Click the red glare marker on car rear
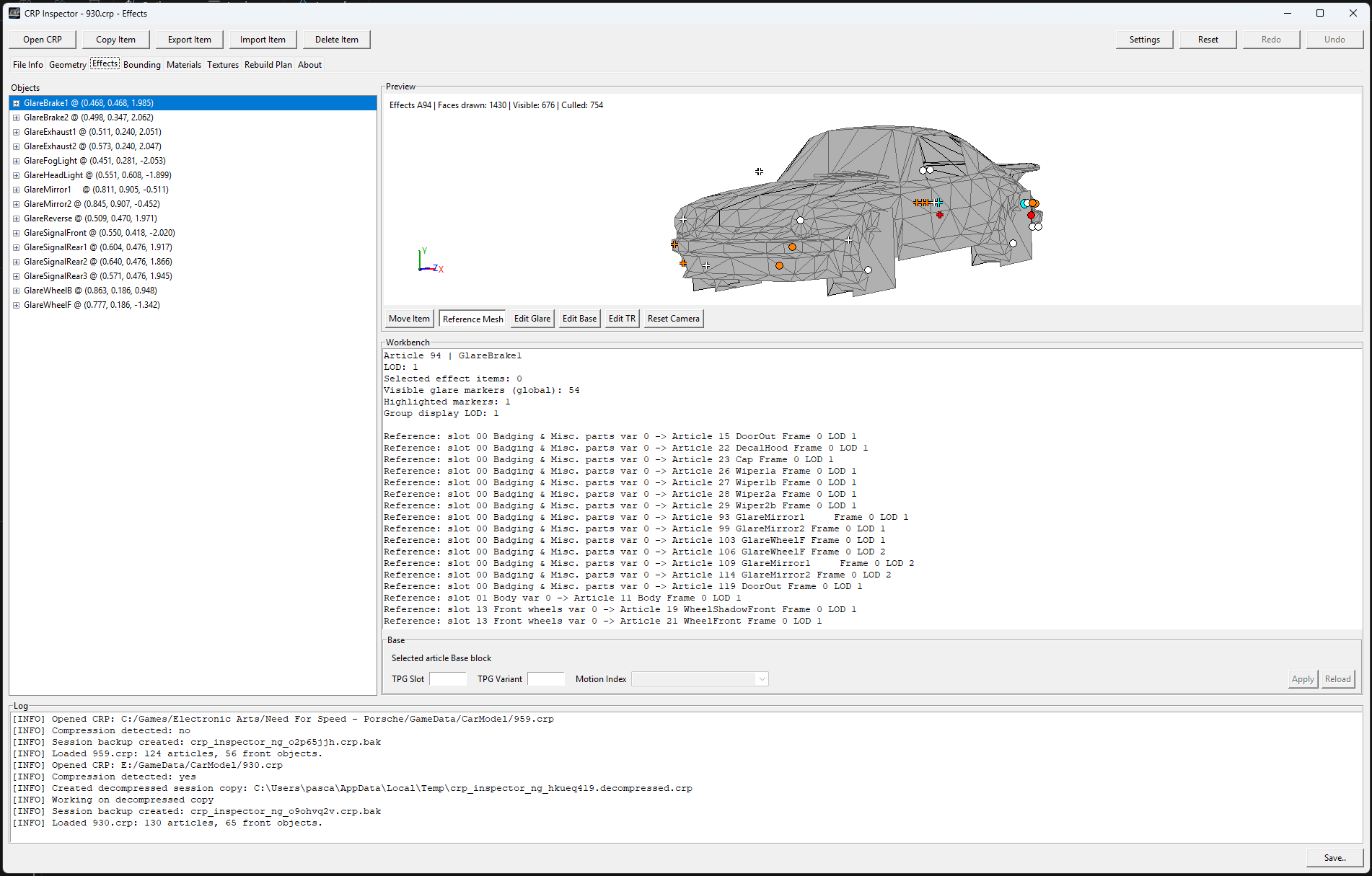This screenshot has width=1372, height=876. click(1031, 215)
